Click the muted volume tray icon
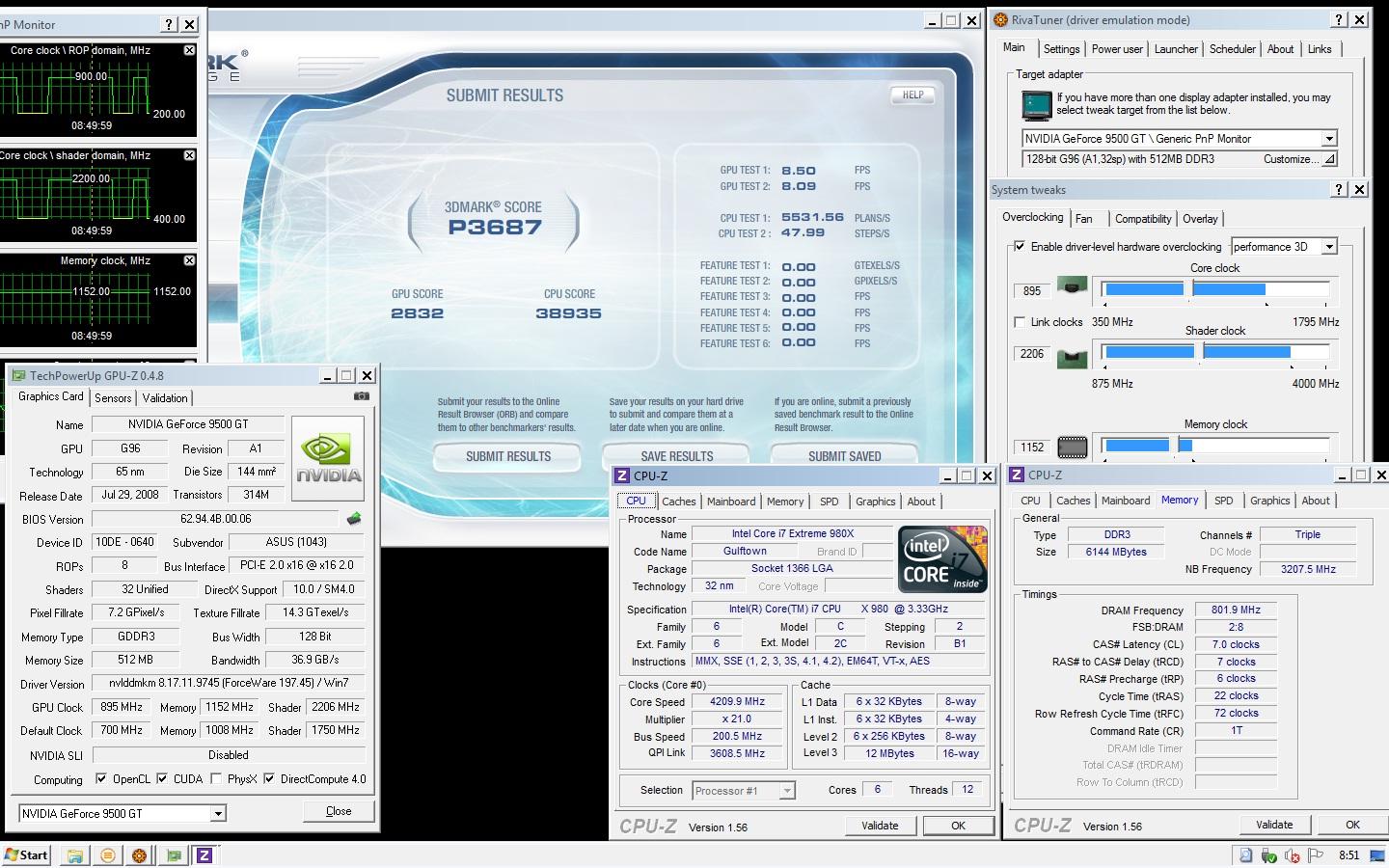The image size is (1389, 868). click(x=1292, y=855)
